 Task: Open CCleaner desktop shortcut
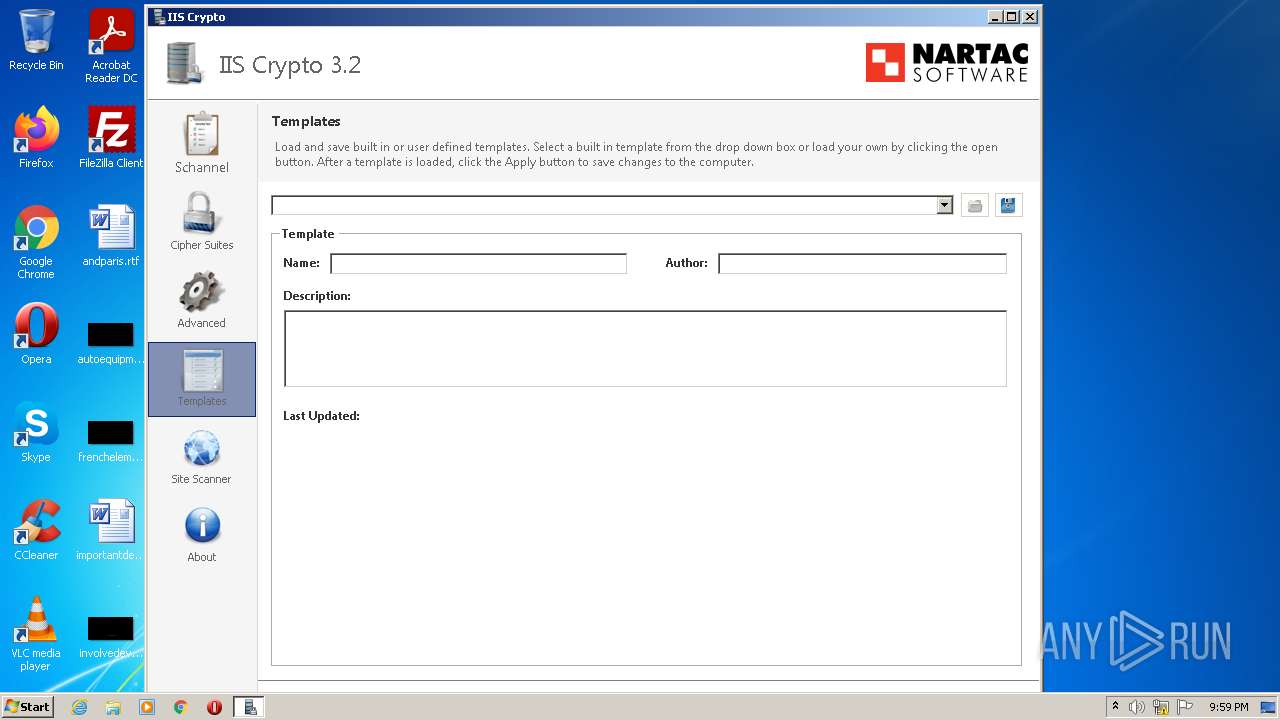point(36,530)
